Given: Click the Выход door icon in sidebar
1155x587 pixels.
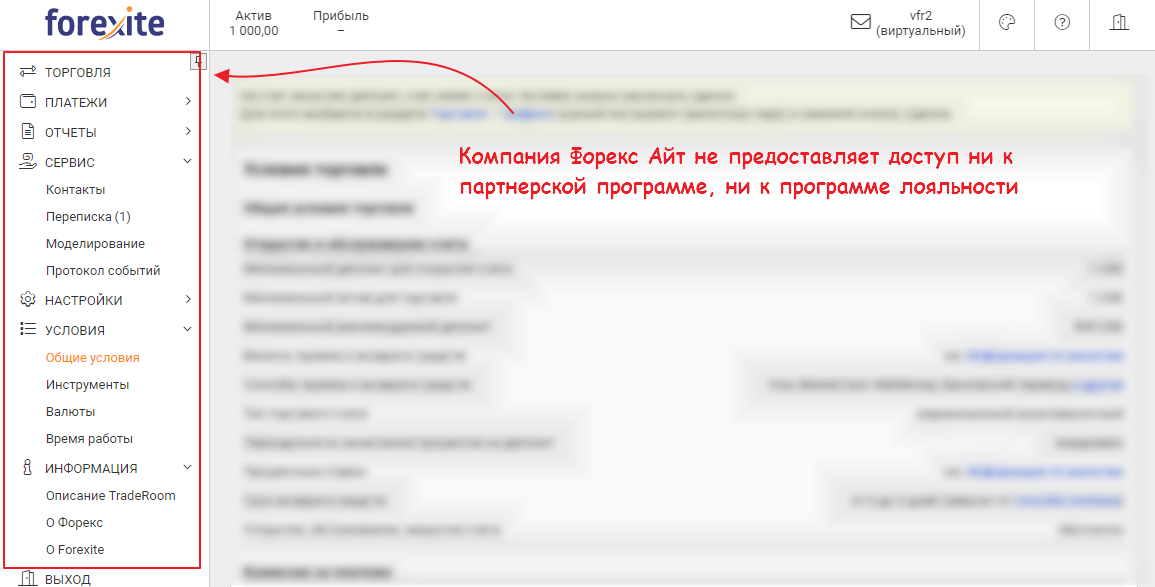Looking at the screenshot, I should [28, 579].
